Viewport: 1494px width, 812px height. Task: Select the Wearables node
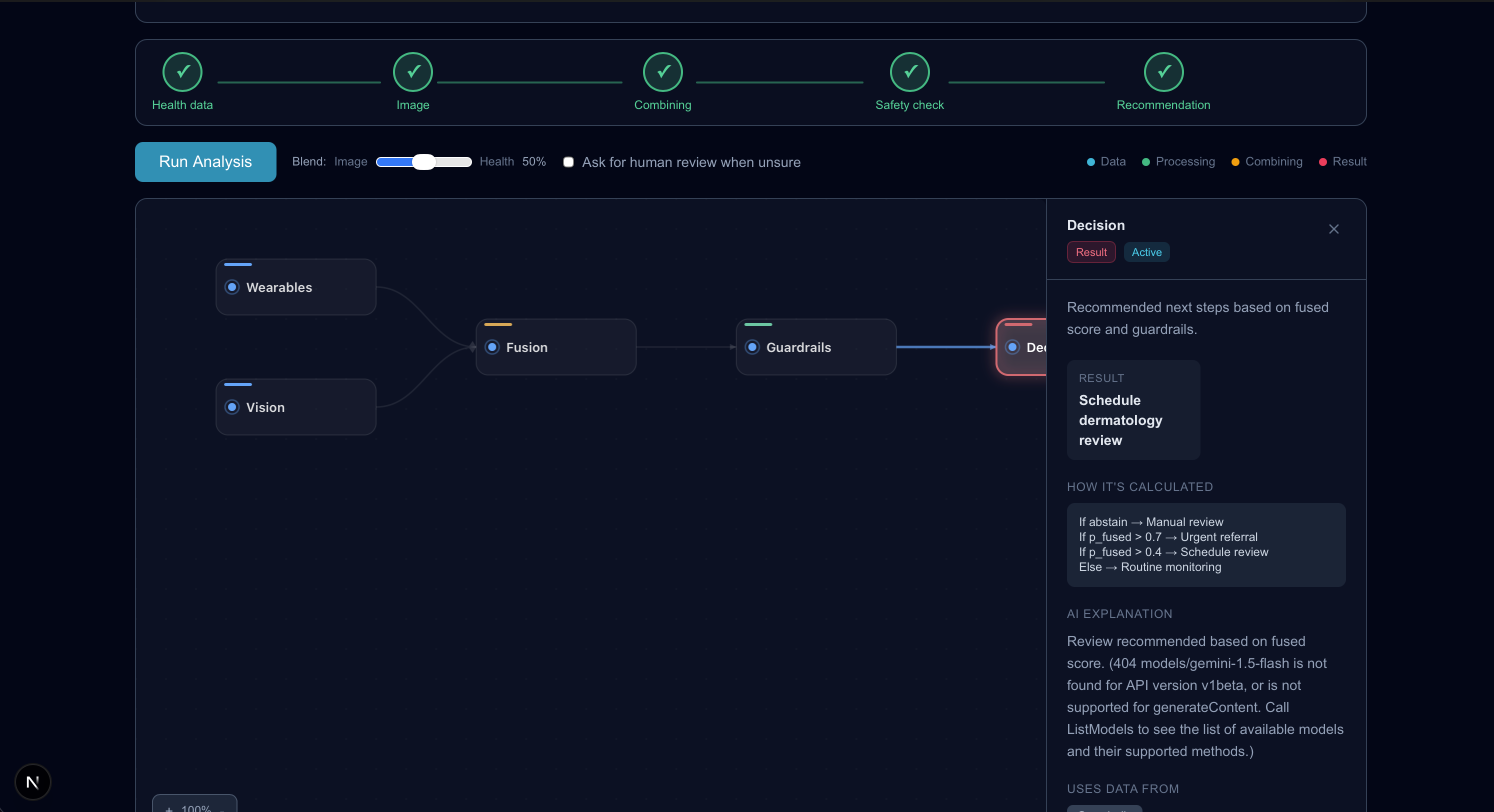pyautogui.click(x=296, y=287)
